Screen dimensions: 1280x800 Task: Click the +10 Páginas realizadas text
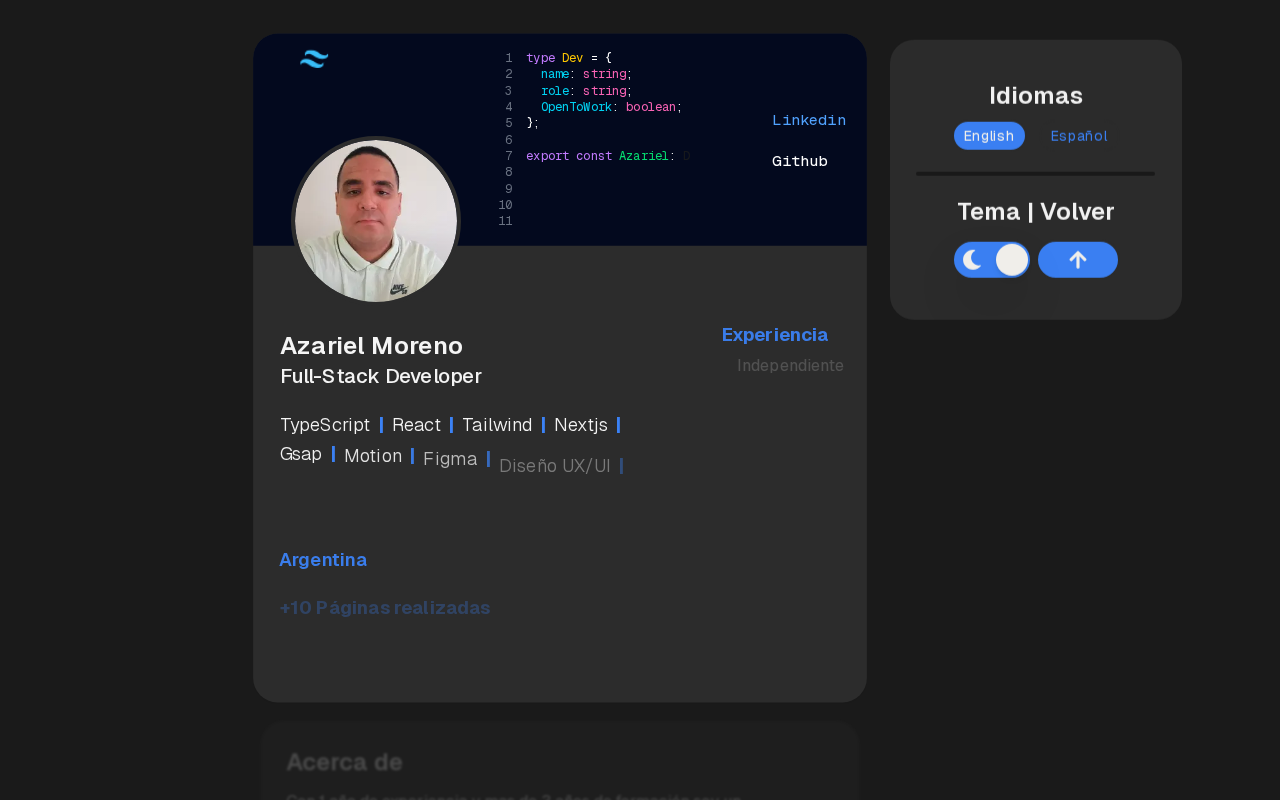click(385, 608)
